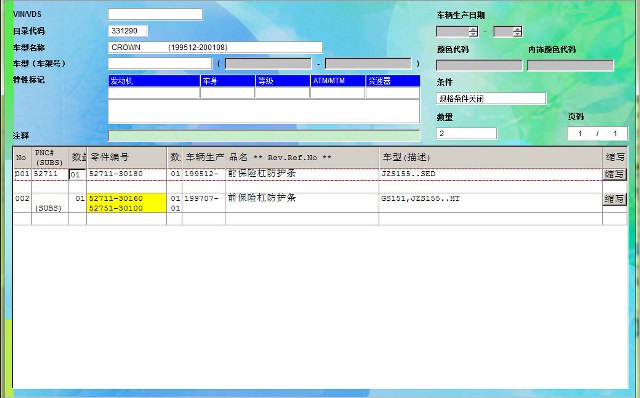Click the ATM/MTM column header

[338, 81]
